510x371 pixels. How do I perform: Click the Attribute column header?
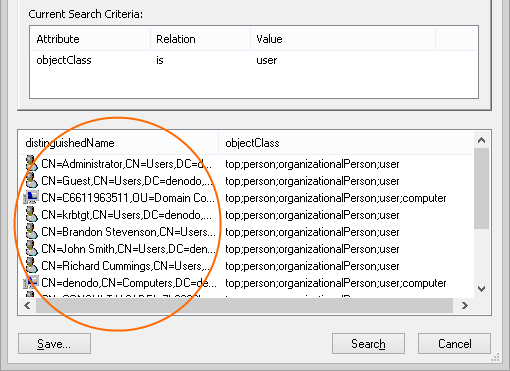click(x=90, y=39)
